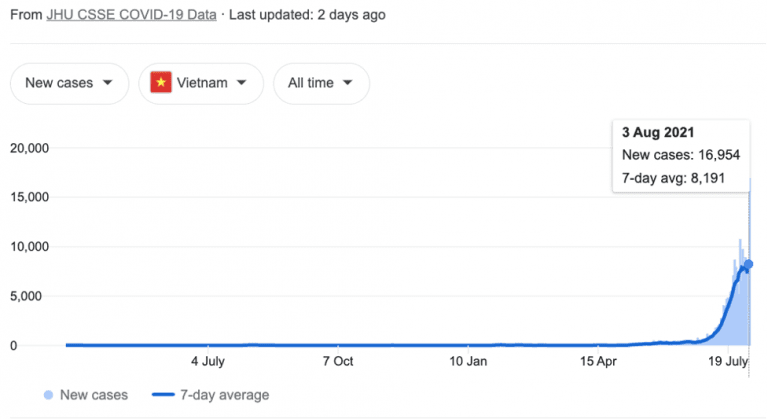Screen dimensions: 768x419
Task: Select the highlighted 7-day average data point
Action: coord(748,265)
